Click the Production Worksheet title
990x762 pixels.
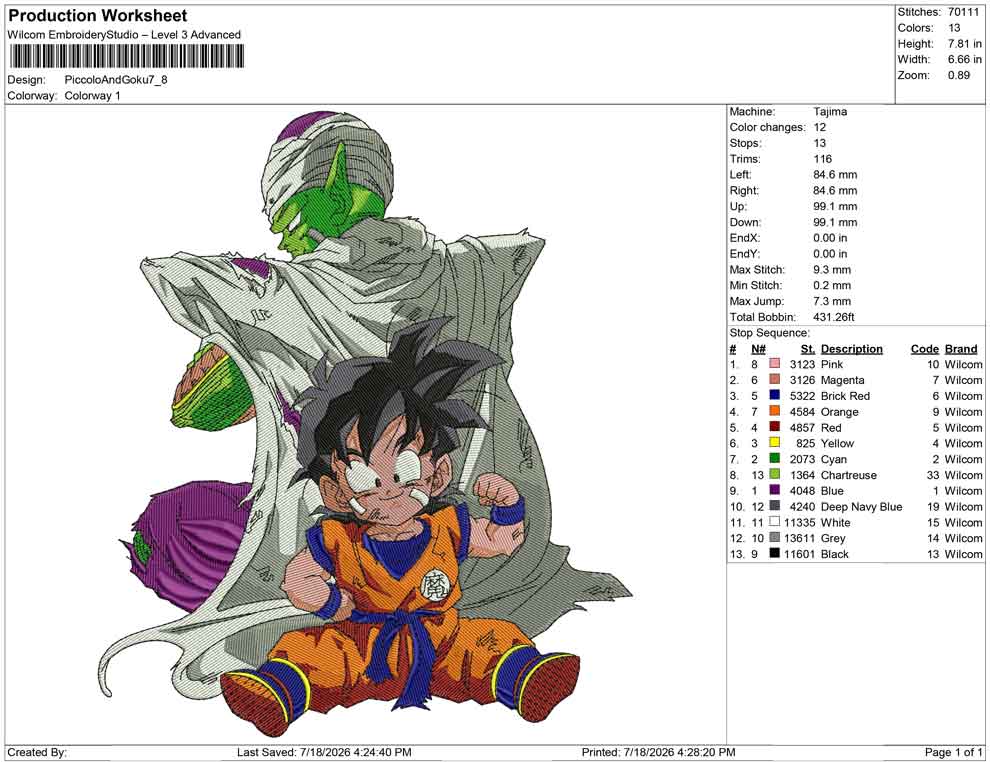(x=98, y=16)
